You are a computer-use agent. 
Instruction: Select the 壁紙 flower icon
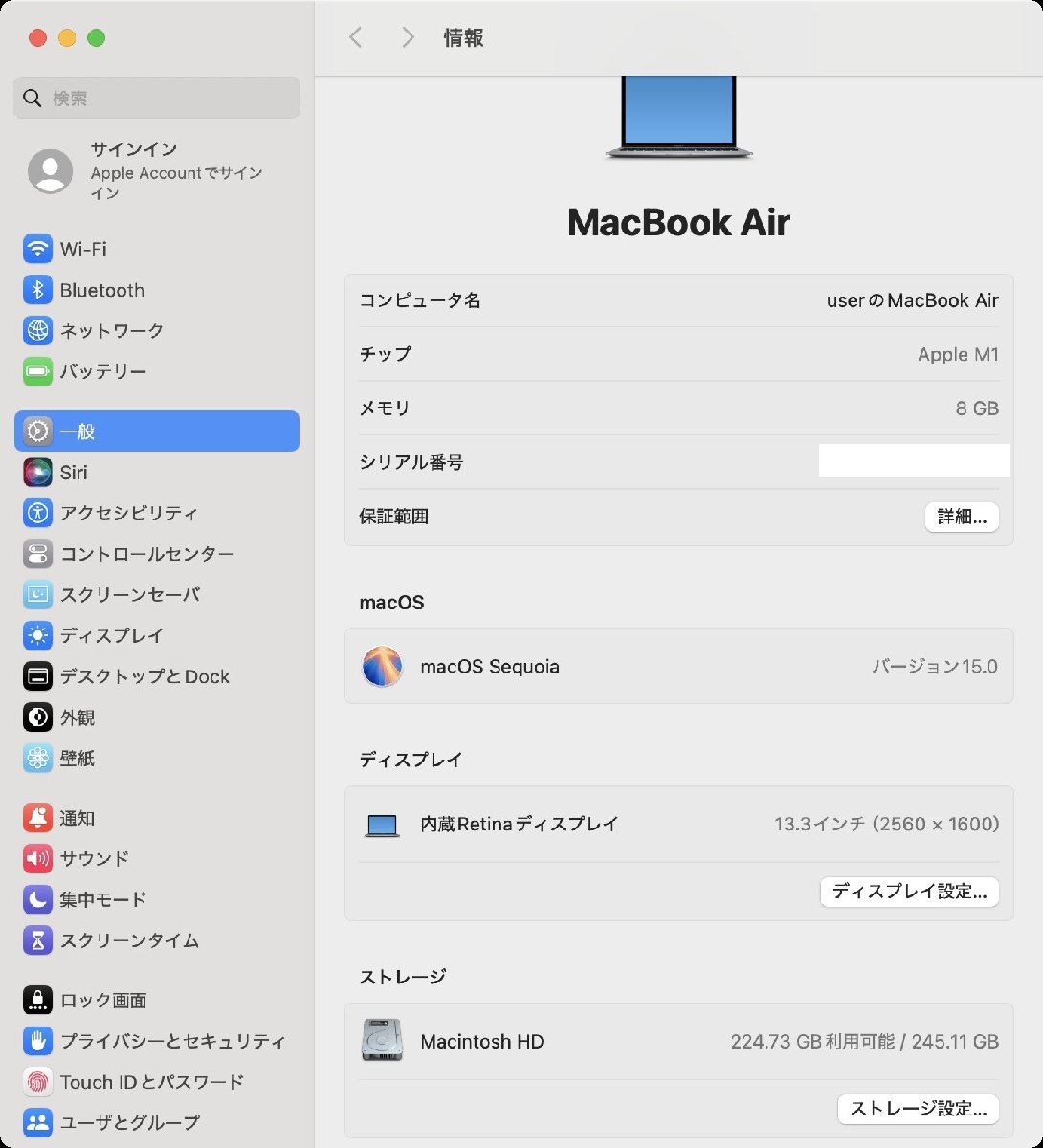(x=37, y=759)
